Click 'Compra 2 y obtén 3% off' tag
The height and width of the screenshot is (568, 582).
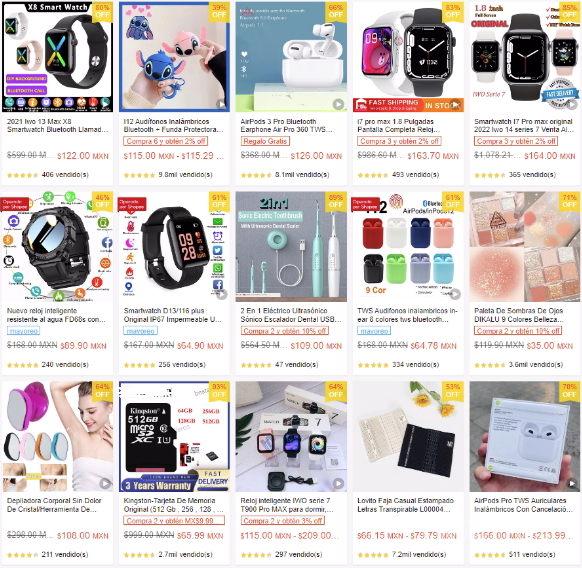[283, 520]
